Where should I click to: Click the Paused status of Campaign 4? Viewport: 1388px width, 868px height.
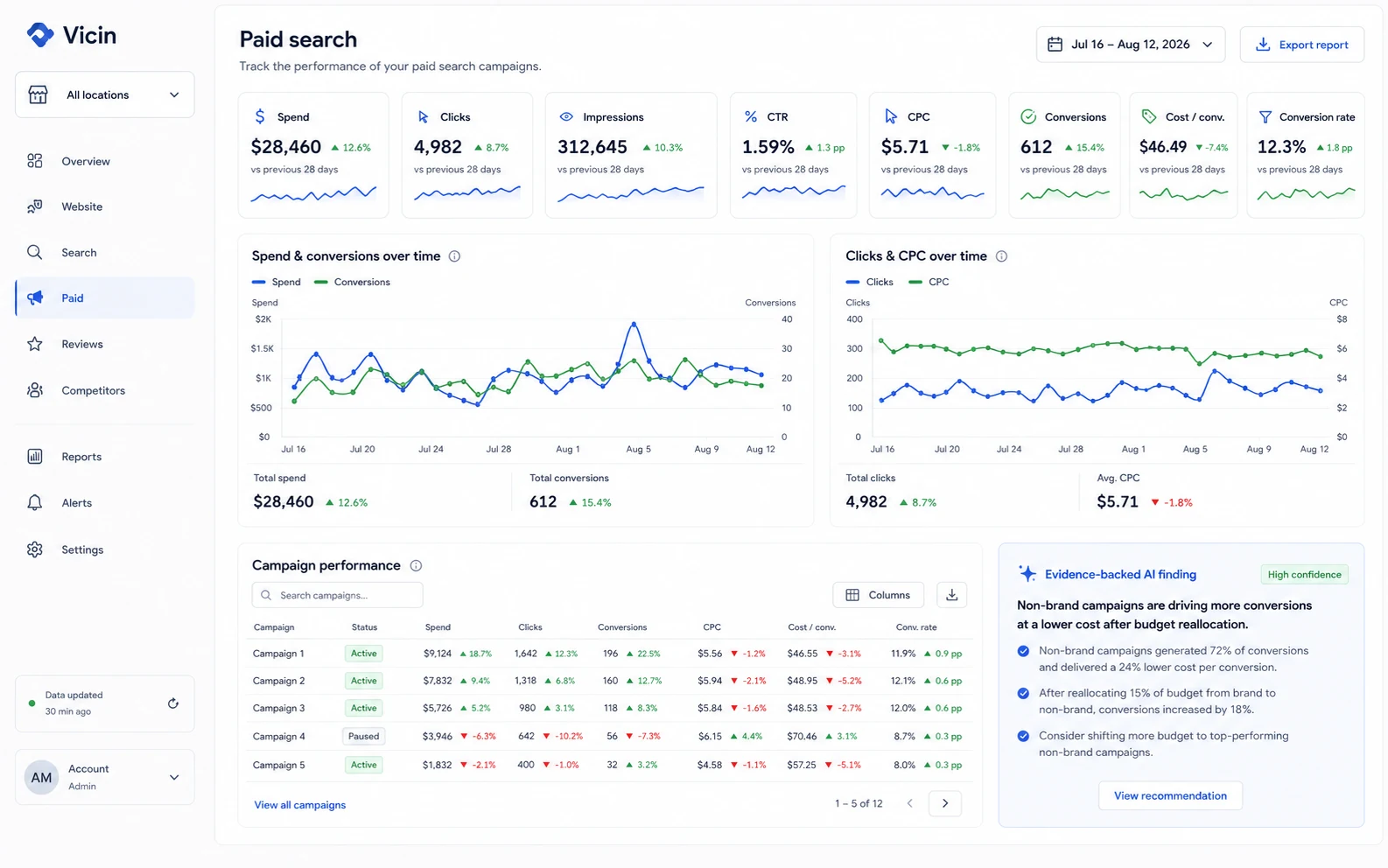364,736
